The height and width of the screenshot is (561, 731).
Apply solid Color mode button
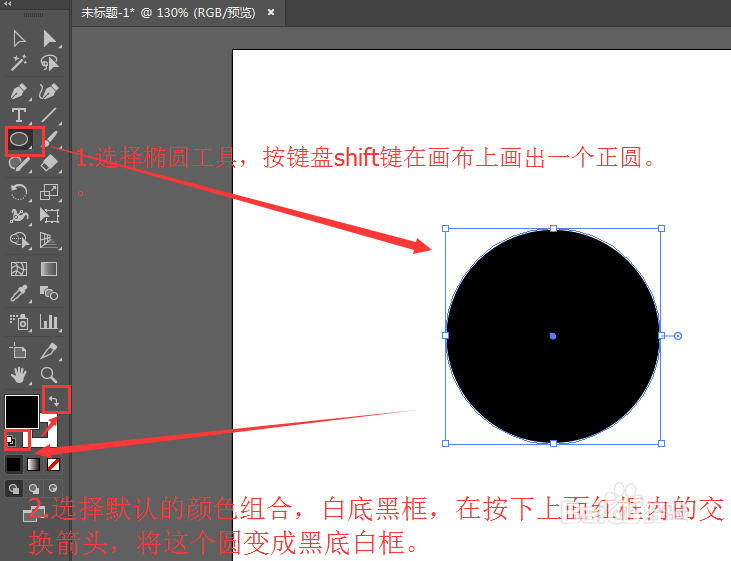click(14, 464)
